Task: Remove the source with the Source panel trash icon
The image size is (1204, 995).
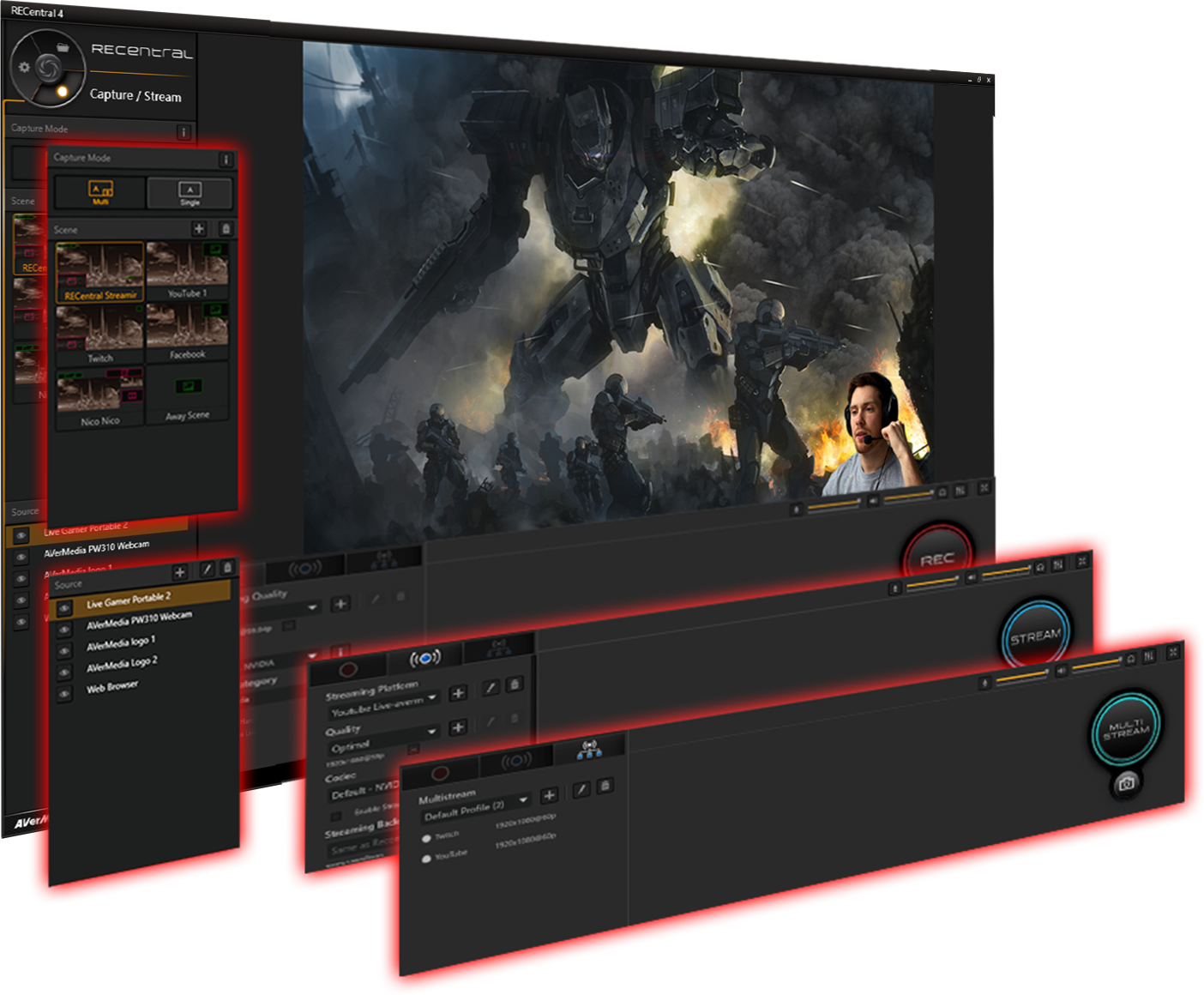Action: (227, 567)
